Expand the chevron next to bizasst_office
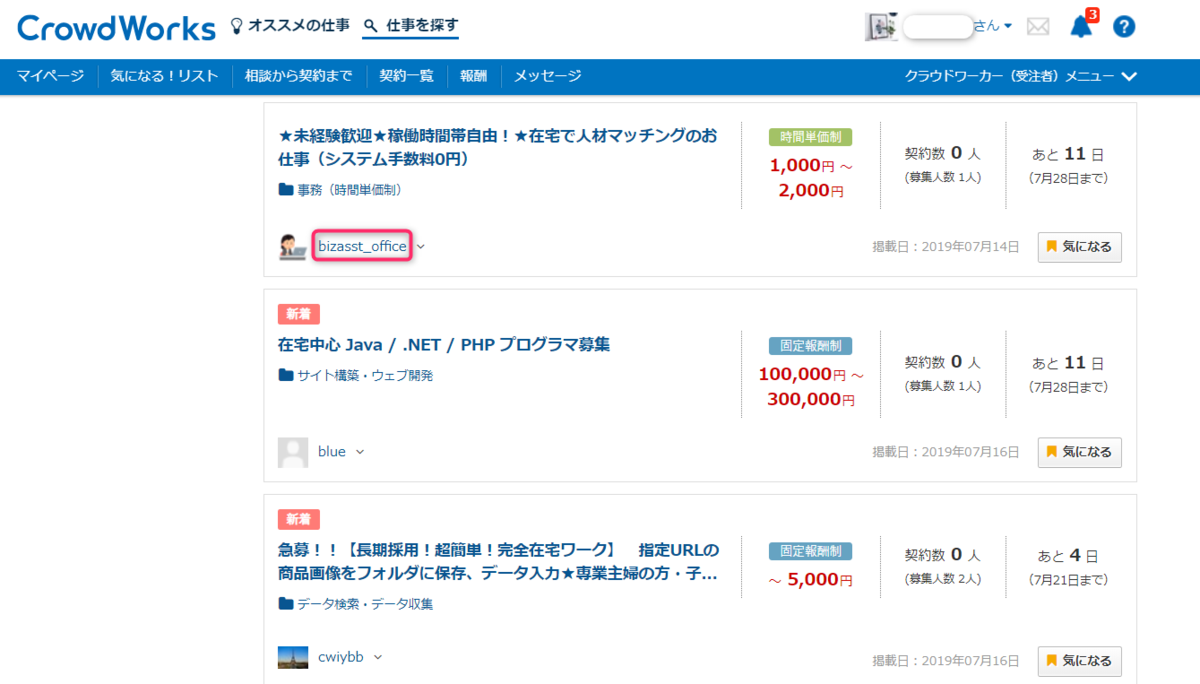1200x684 pixels. click(x=421, y=247)
